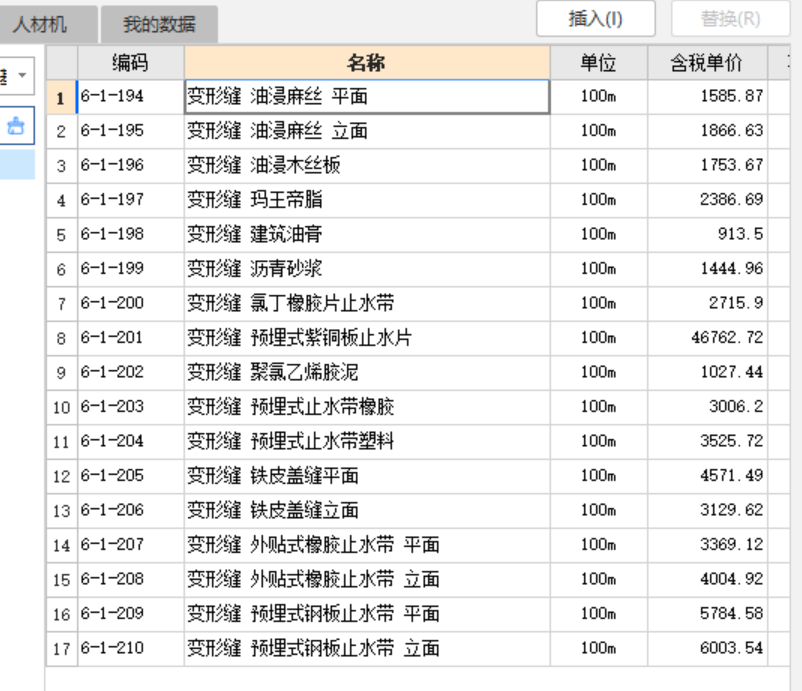Click the 插入(I) button
802x691 pixels.
click(x=595, y=19)
